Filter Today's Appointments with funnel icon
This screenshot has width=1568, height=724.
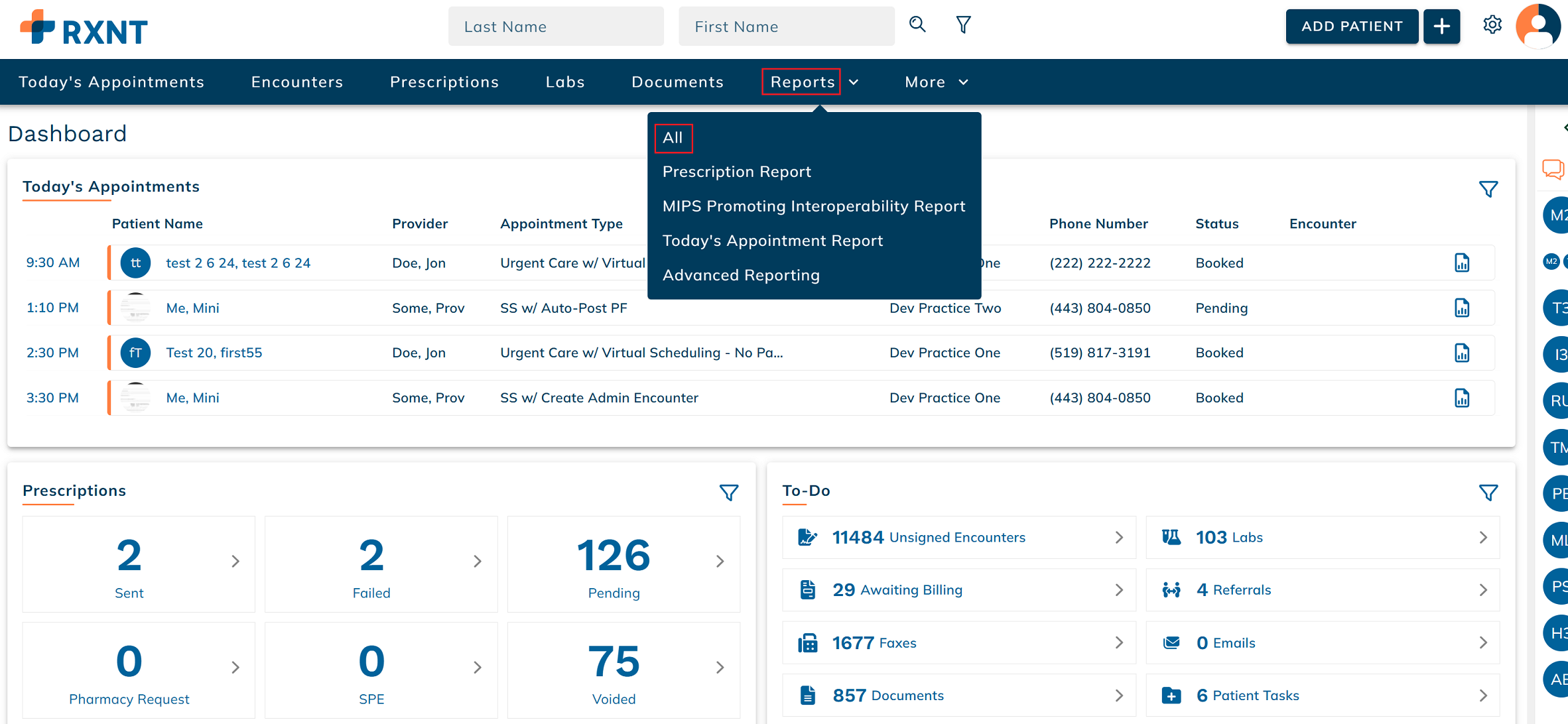[1488, 189]
